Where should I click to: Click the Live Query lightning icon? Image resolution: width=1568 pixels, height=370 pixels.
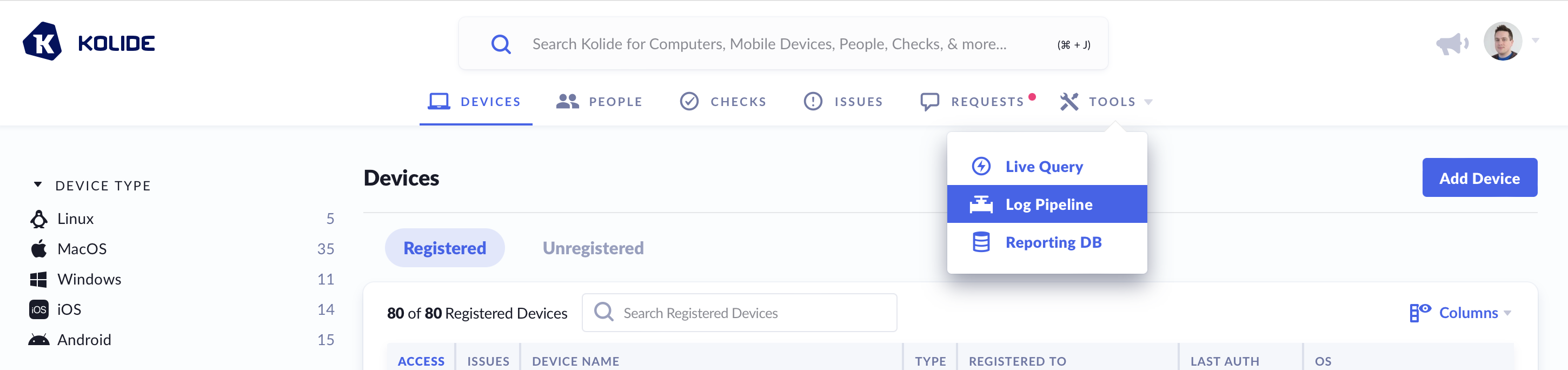click(981, 166)
